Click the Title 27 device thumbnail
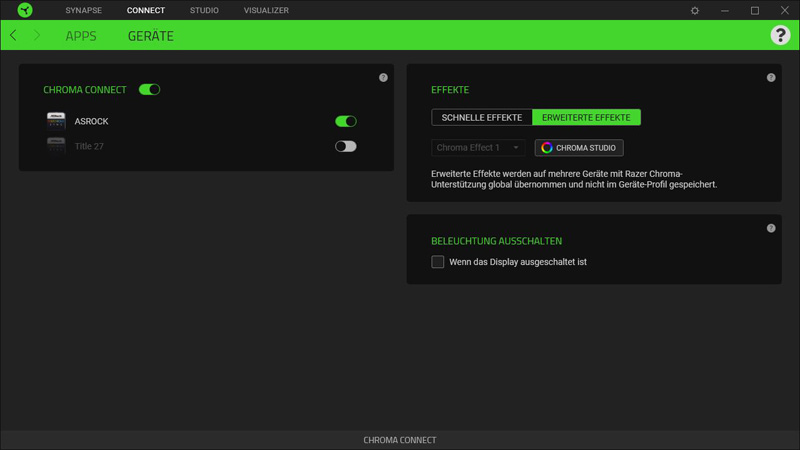 pos(56,146)
